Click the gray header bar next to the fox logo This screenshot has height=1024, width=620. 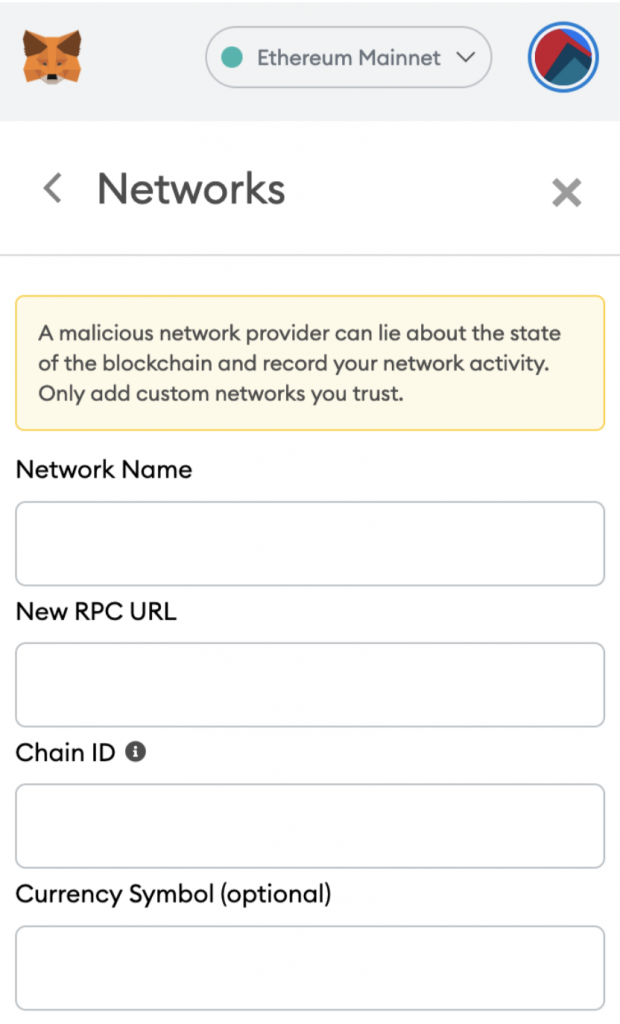(144, 59)
